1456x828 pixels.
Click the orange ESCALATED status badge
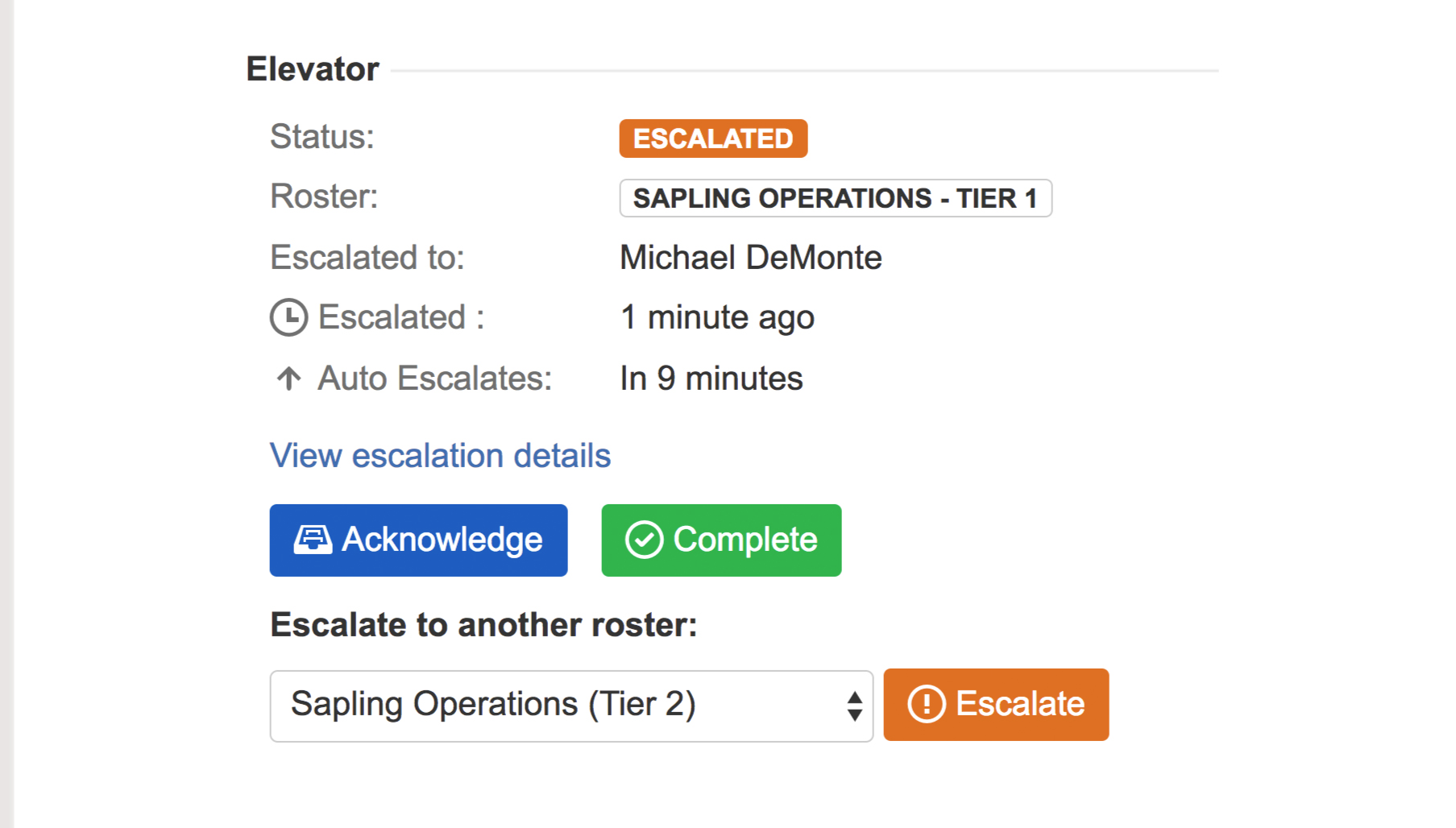[713, 139]
